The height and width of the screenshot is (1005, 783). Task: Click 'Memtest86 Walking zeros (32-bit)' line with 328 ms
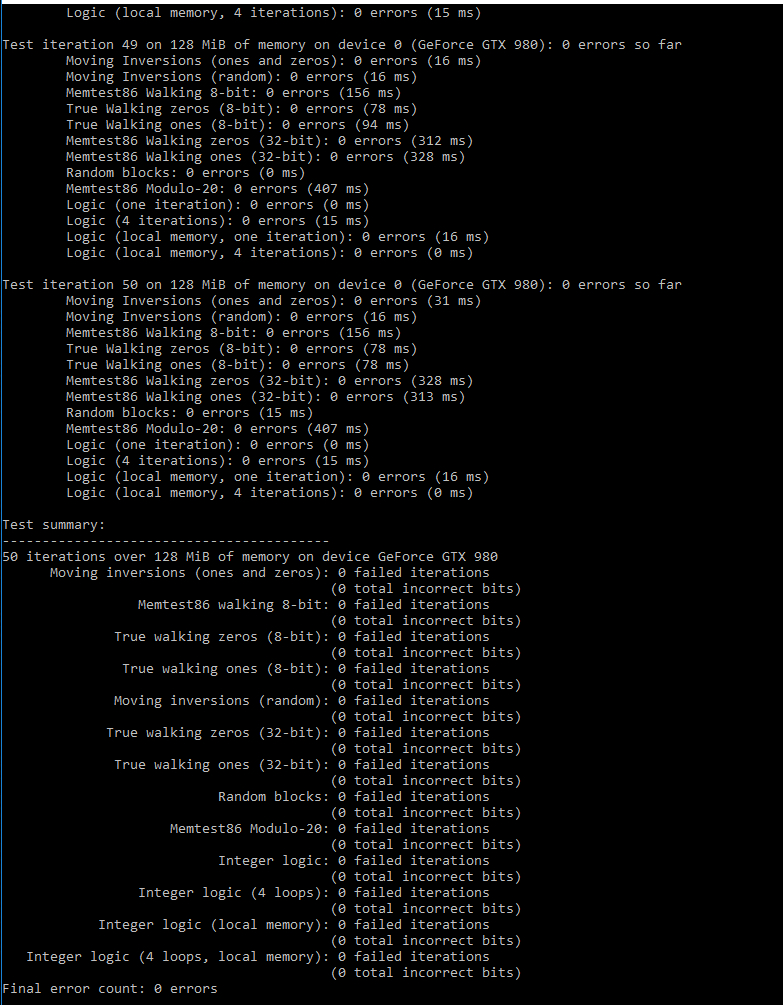(x=269, y=381)
